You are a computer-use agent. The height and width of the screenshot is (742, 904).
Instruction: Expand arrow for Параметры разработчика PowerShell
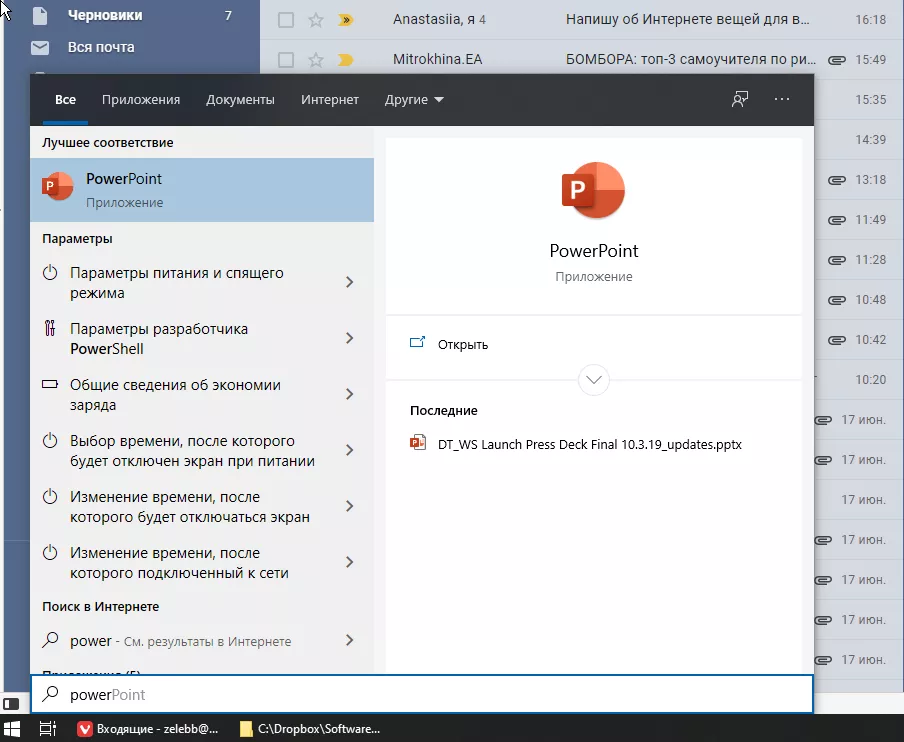pyautogui.click(x=349, y=338)
